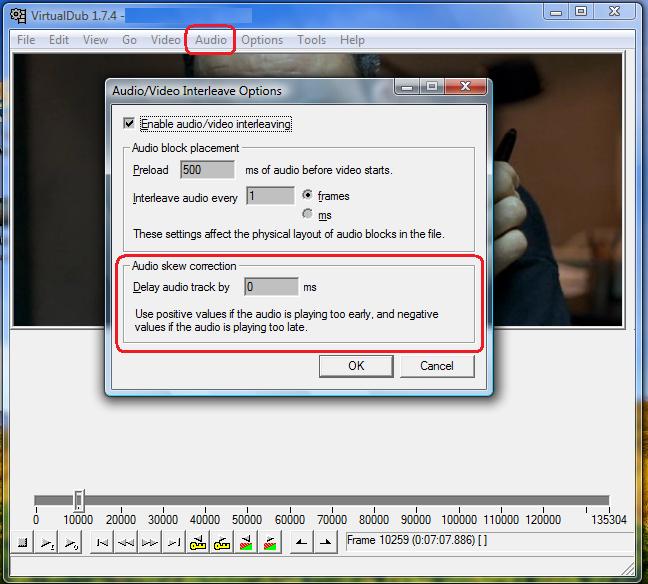Jump to the start of video
Viewport: 648px width, 584px height.
pyautogui.click(x=102, y=543)
